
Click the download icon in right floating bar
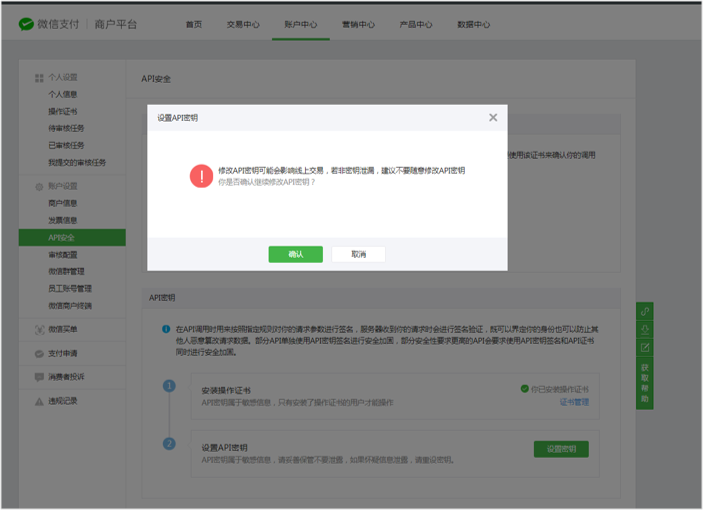pos(645,329)
